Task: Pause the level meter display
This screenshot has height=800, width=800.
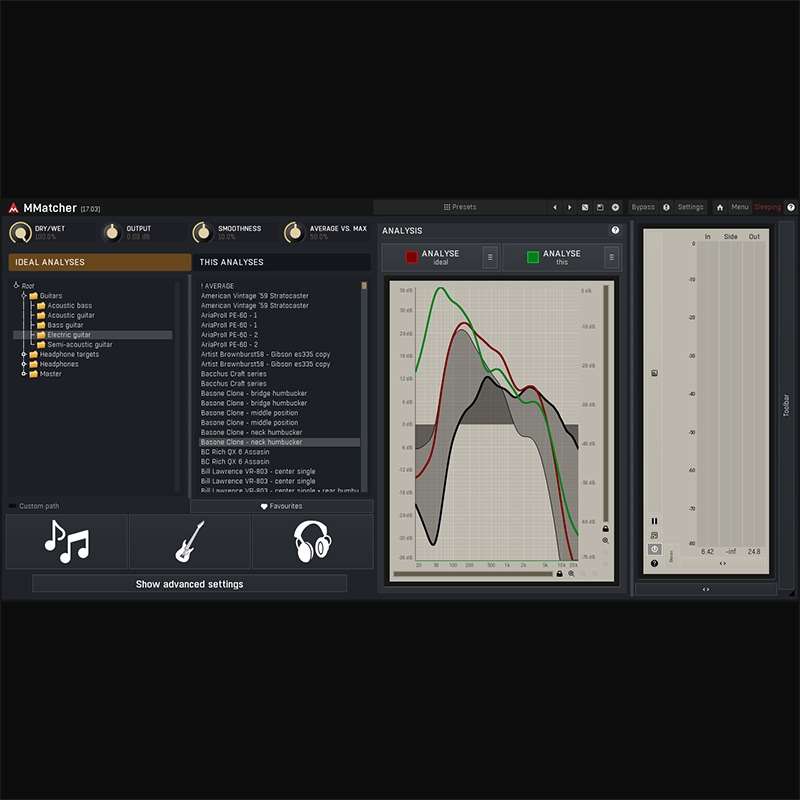Action: (x=654, y=521)
